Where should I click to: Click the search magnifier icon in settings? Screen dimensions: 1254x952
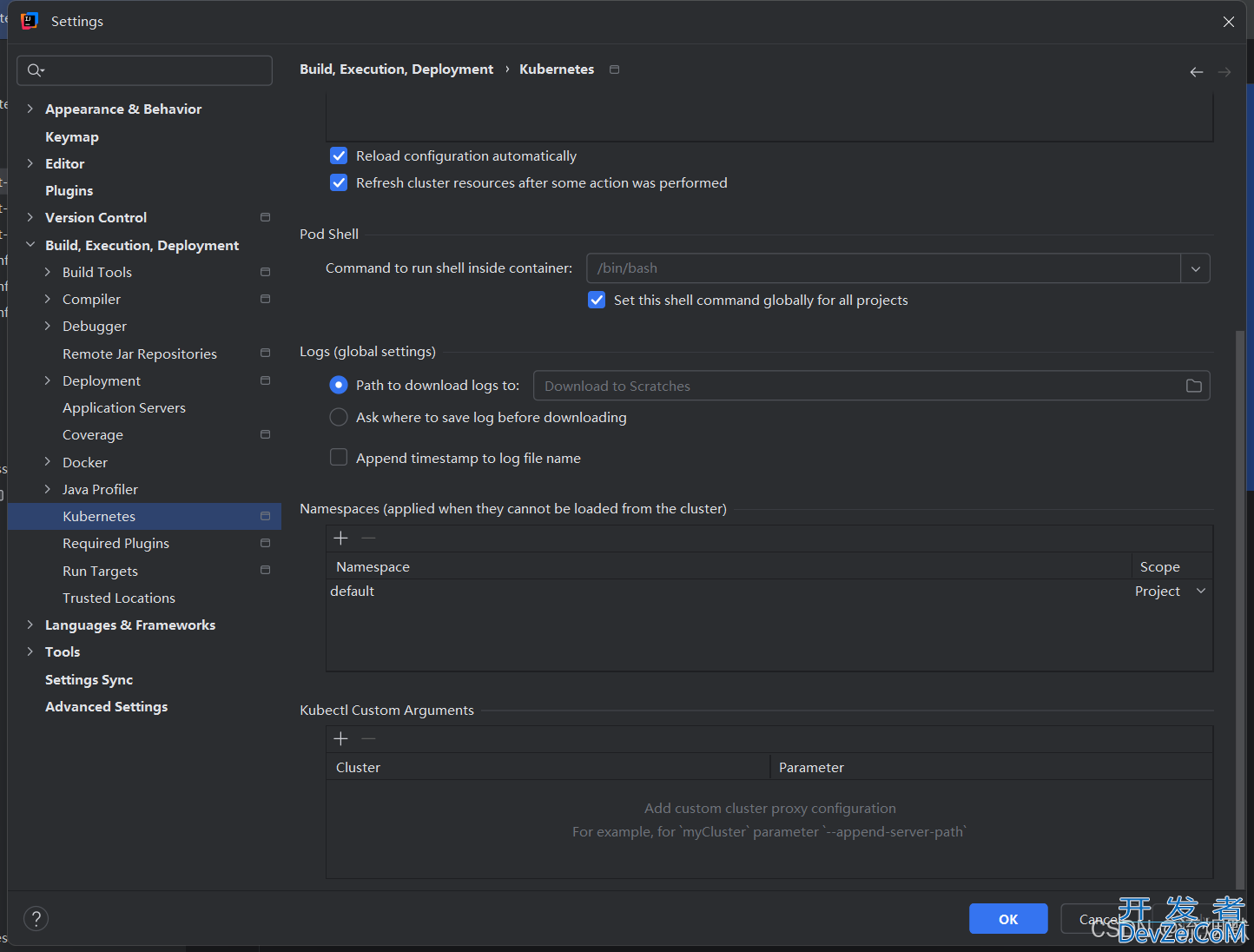click(35, 70)
